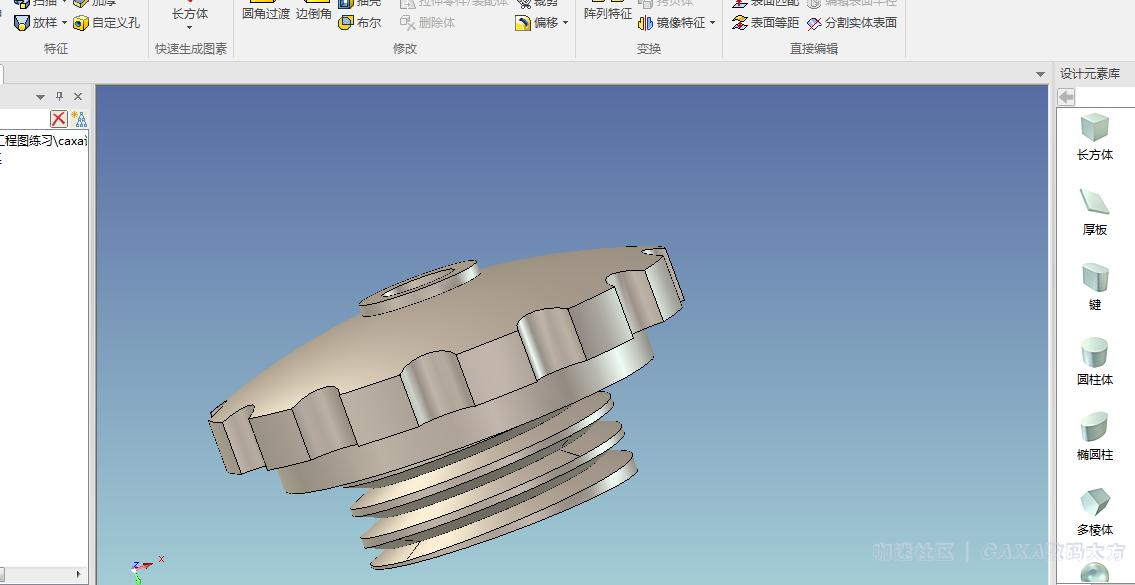Image resolution: width=1135 pixels, height=585 pixels.
Task: Choose the 布尔 Boolean operation tool
Action: coord(360,22)
